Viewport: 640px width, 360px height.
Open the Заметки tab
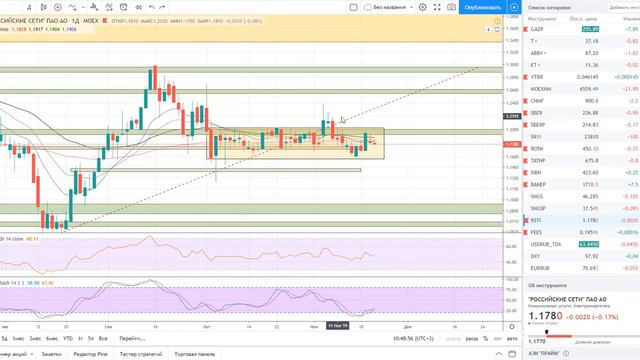click(x=51, y=354)
